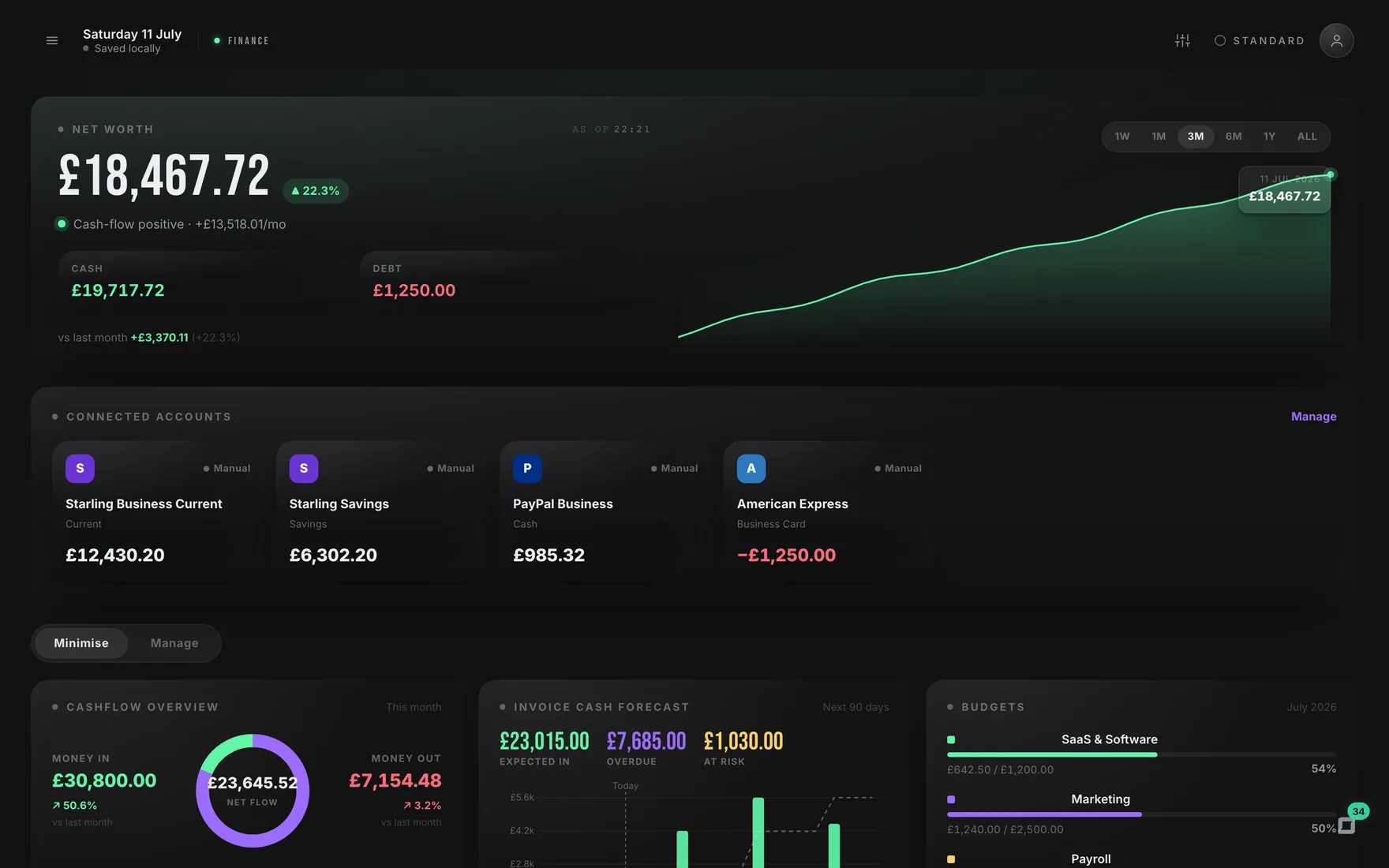Click the PayPal Business P icon
The width and height of the screenshot is (1389, 868).
click(527, 468)
